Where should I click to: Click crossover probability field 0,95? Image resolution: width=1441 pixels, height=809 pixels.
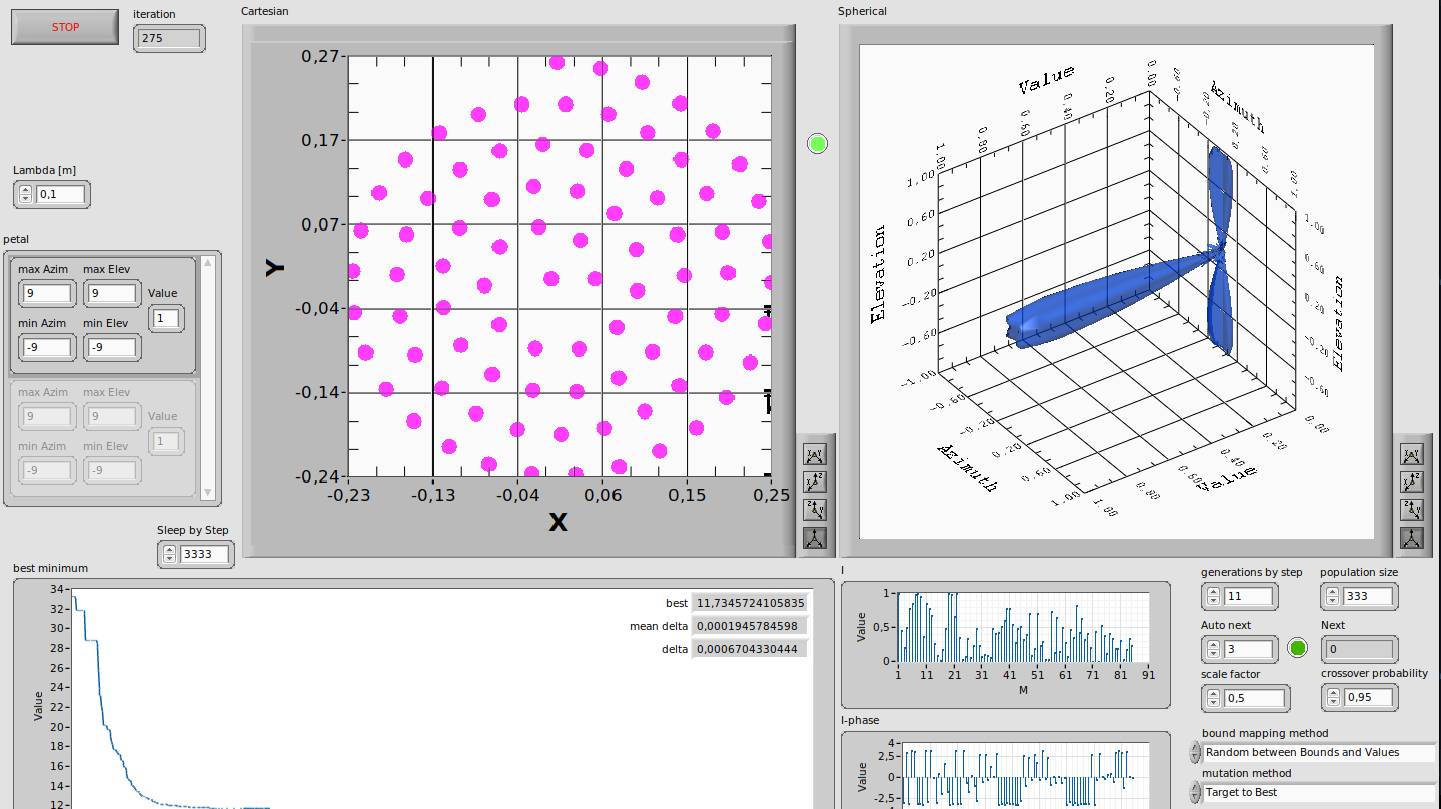[1368, 697]
